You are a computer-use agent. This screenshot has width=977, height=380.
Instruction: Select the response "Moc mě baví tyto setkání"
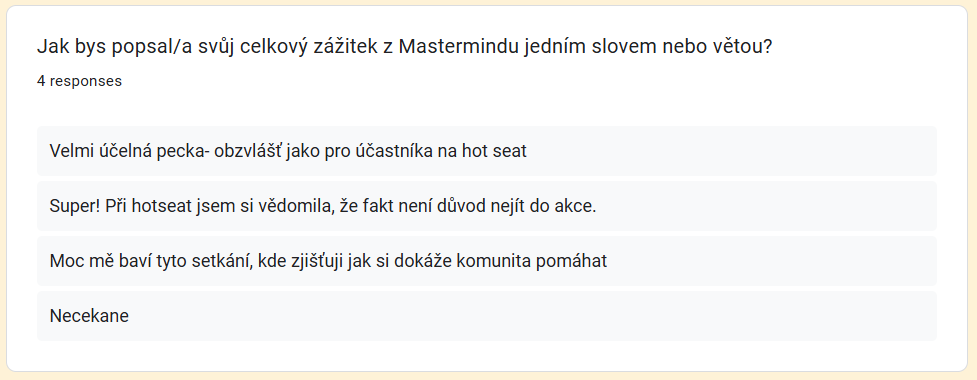pos(487,260)
